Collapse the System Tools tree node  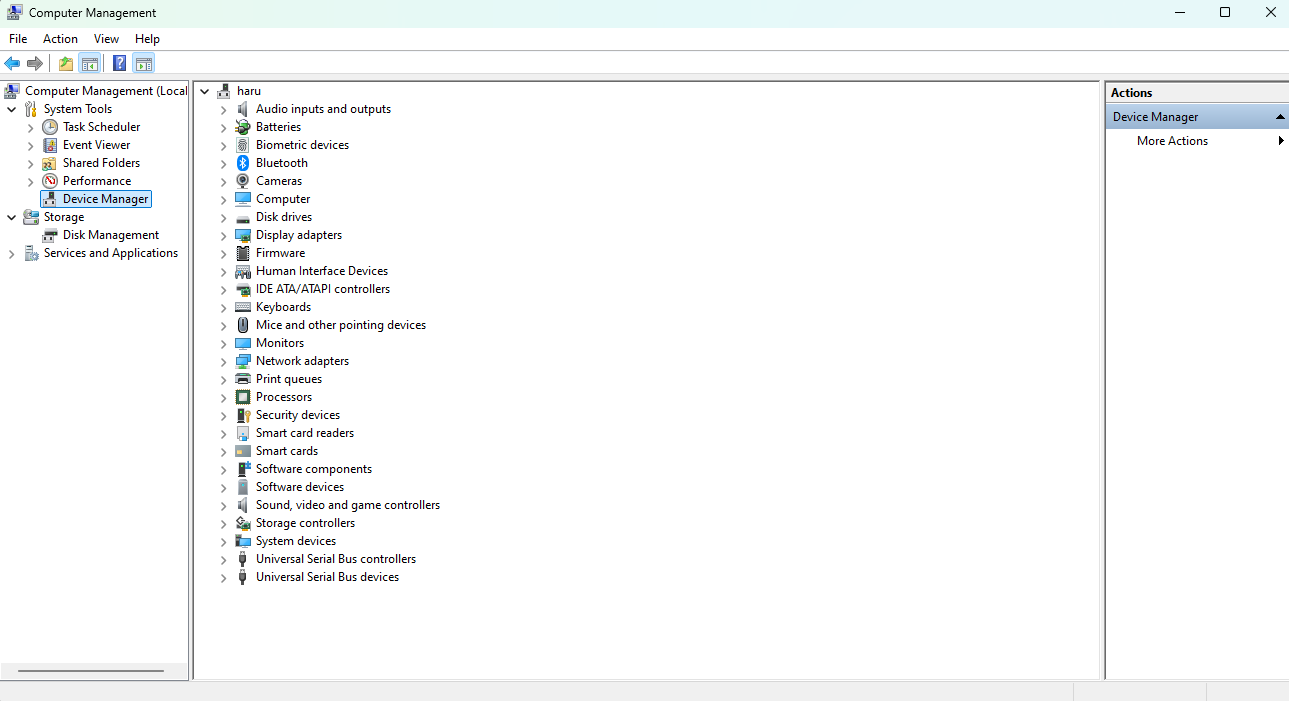click(12, 109)
